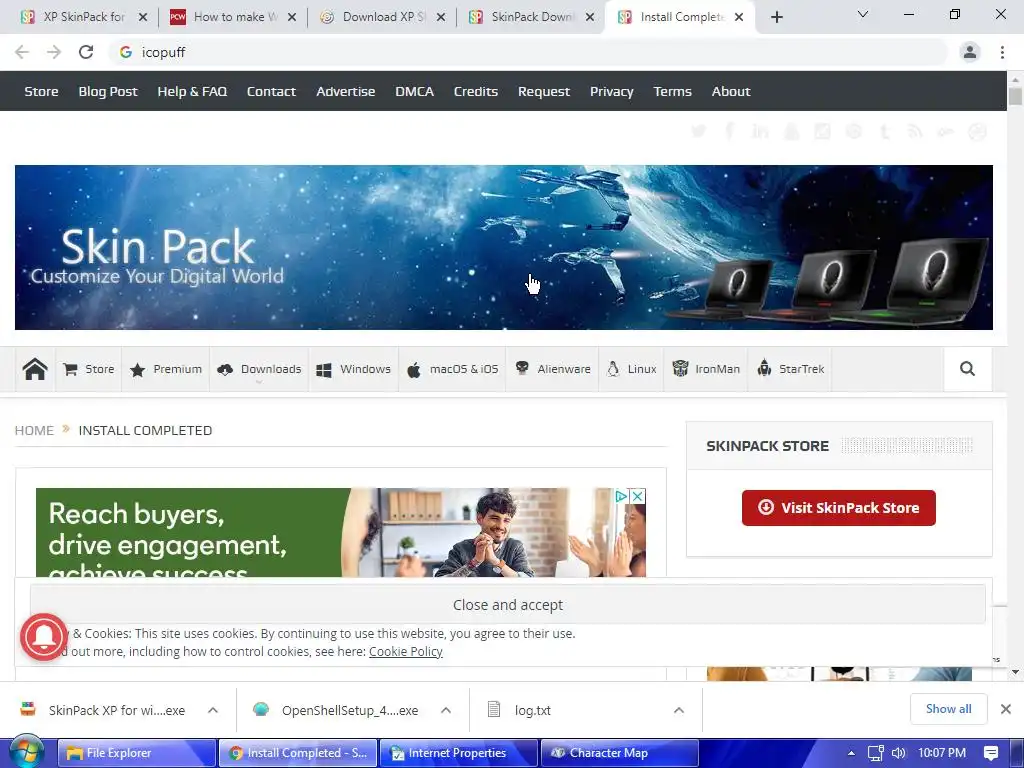Expand options for OpenShellSetup download
Screen dimensions: 1024x768
click(x=446, y=710)
